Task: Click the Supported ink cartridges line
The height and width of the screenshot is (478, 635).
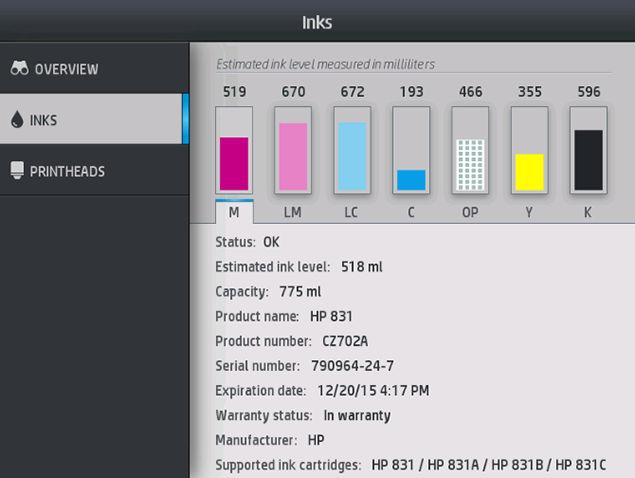Action: (x=411, y=465)
